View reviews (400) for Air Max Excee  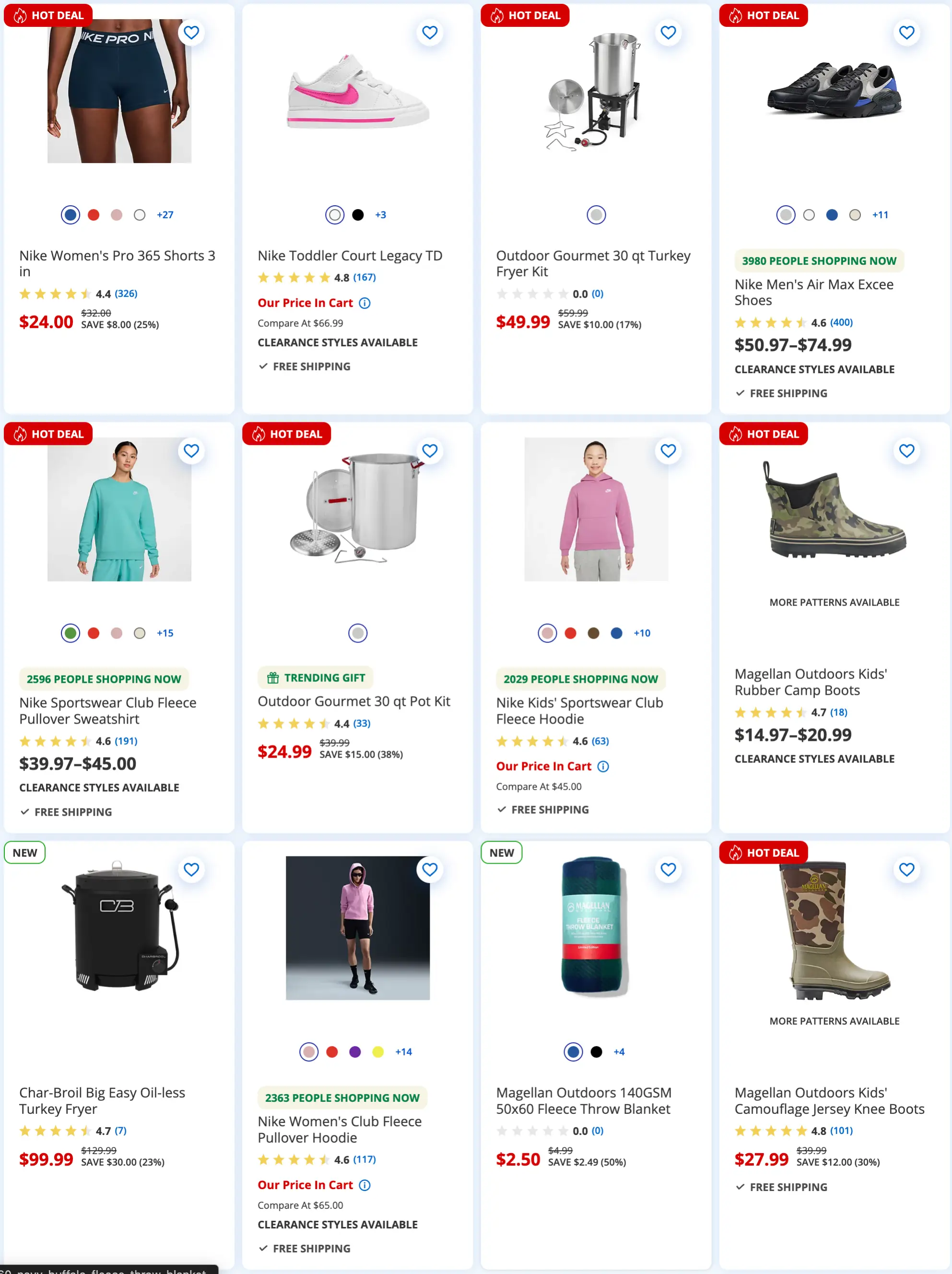coord(841,323)
